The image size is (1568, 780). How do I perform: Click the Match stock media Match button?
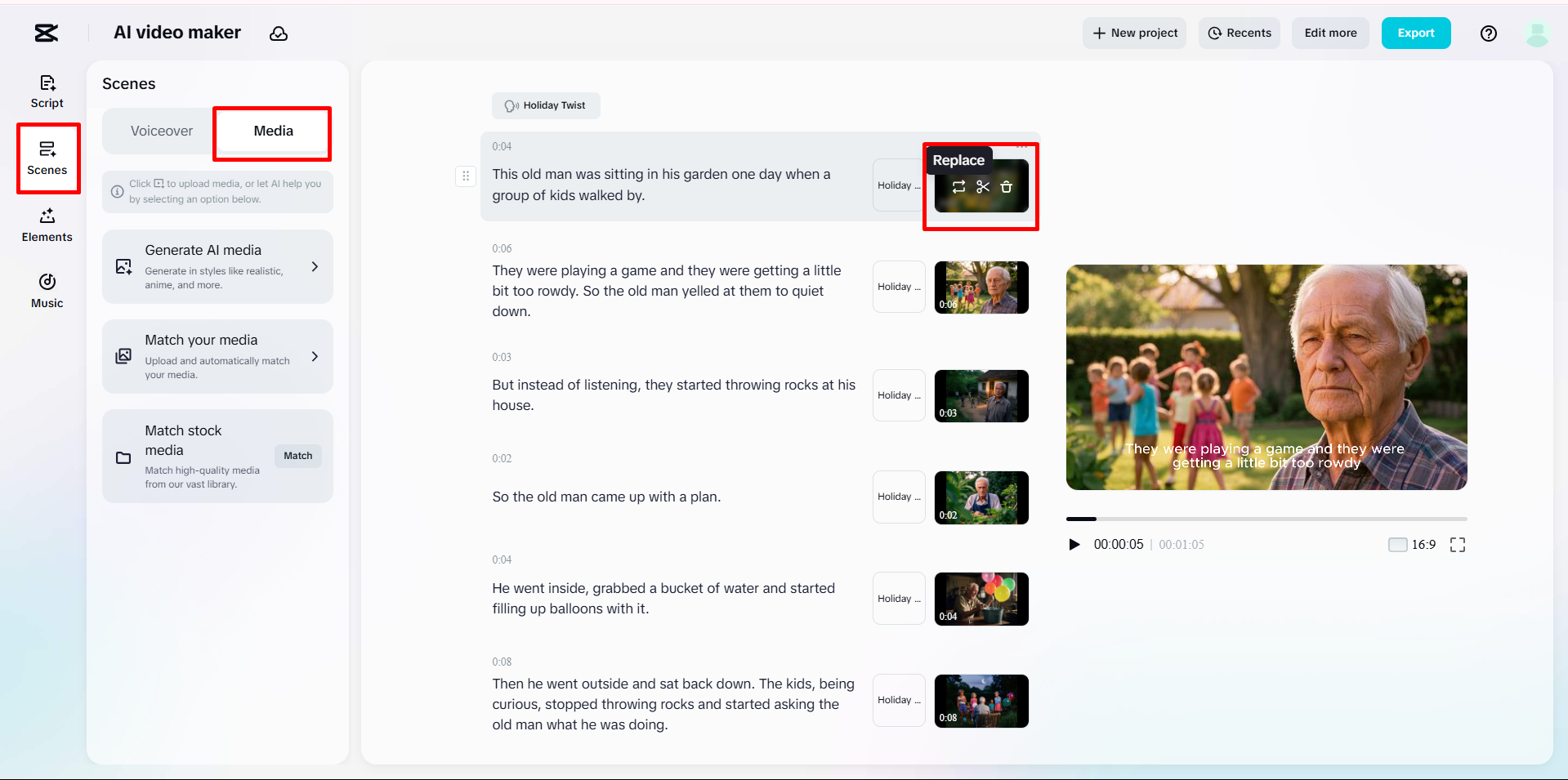[297, 456]
